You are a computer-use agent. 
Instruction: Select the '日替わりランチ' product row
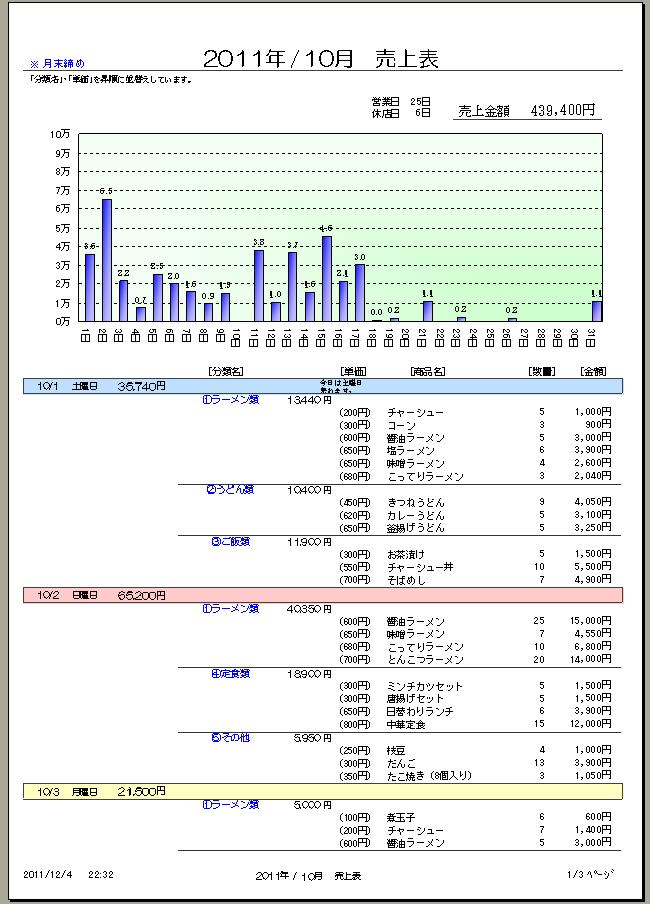click(475, 711)
